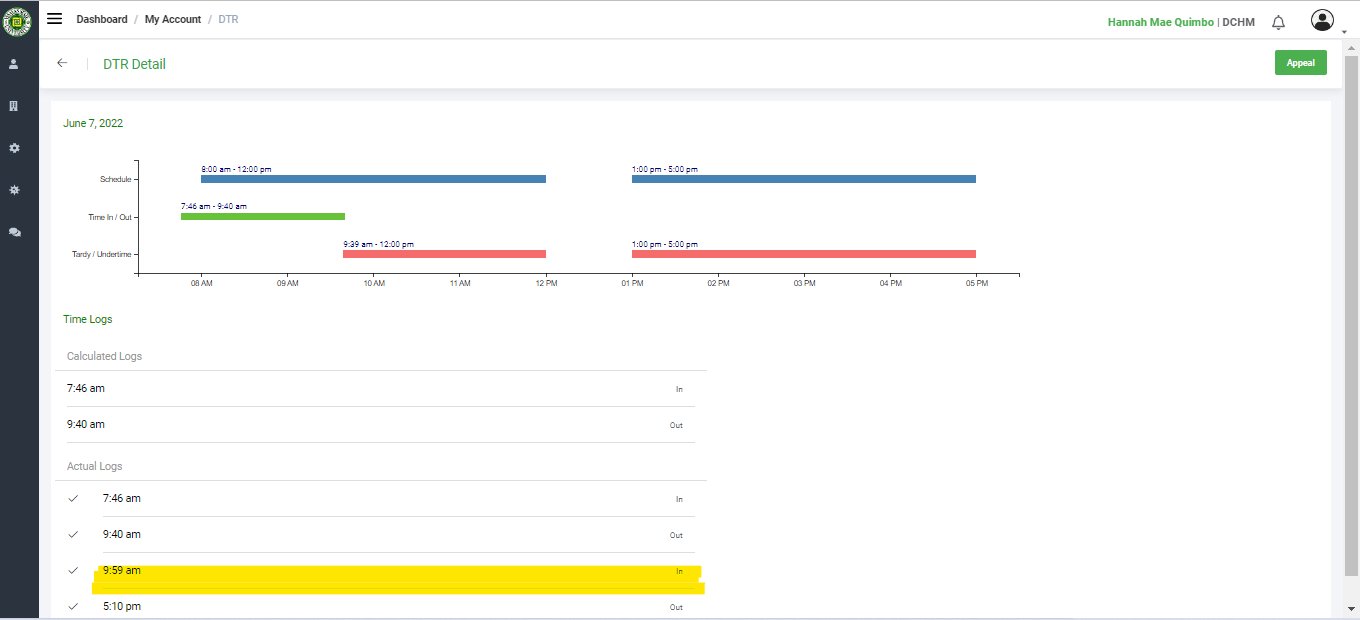
Task: Click the page's vertical scrollbar
Action: pos(1350,300)
